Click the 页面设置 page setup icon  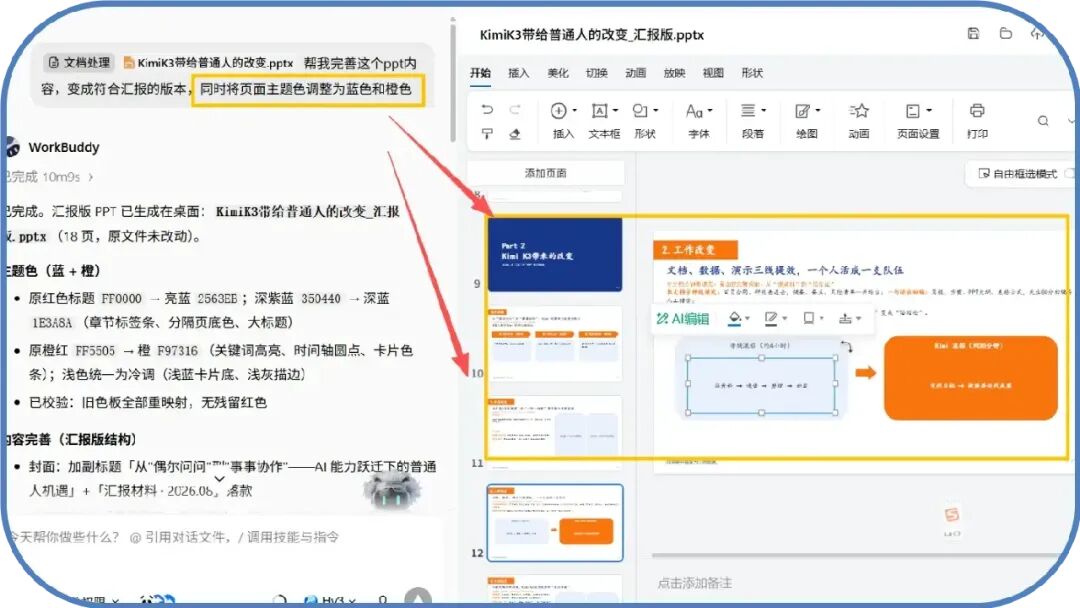(x=913, y=111)
